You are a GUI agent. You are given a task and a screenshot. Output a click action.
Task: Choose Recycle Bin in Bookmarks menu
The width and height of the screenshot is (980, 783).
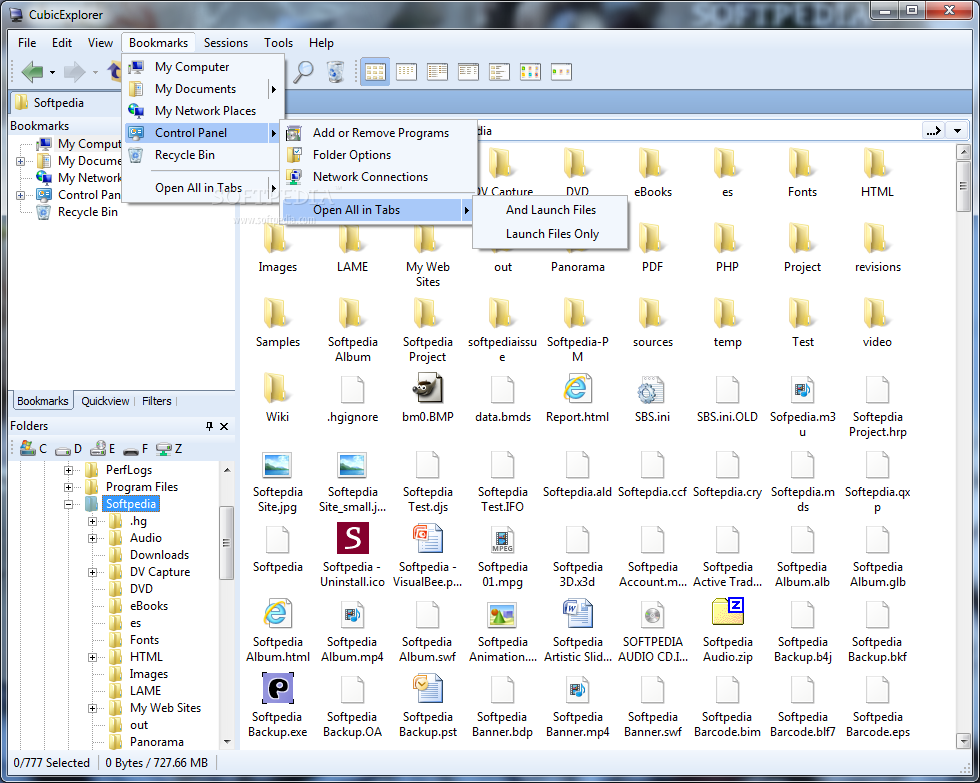[202, 154]
